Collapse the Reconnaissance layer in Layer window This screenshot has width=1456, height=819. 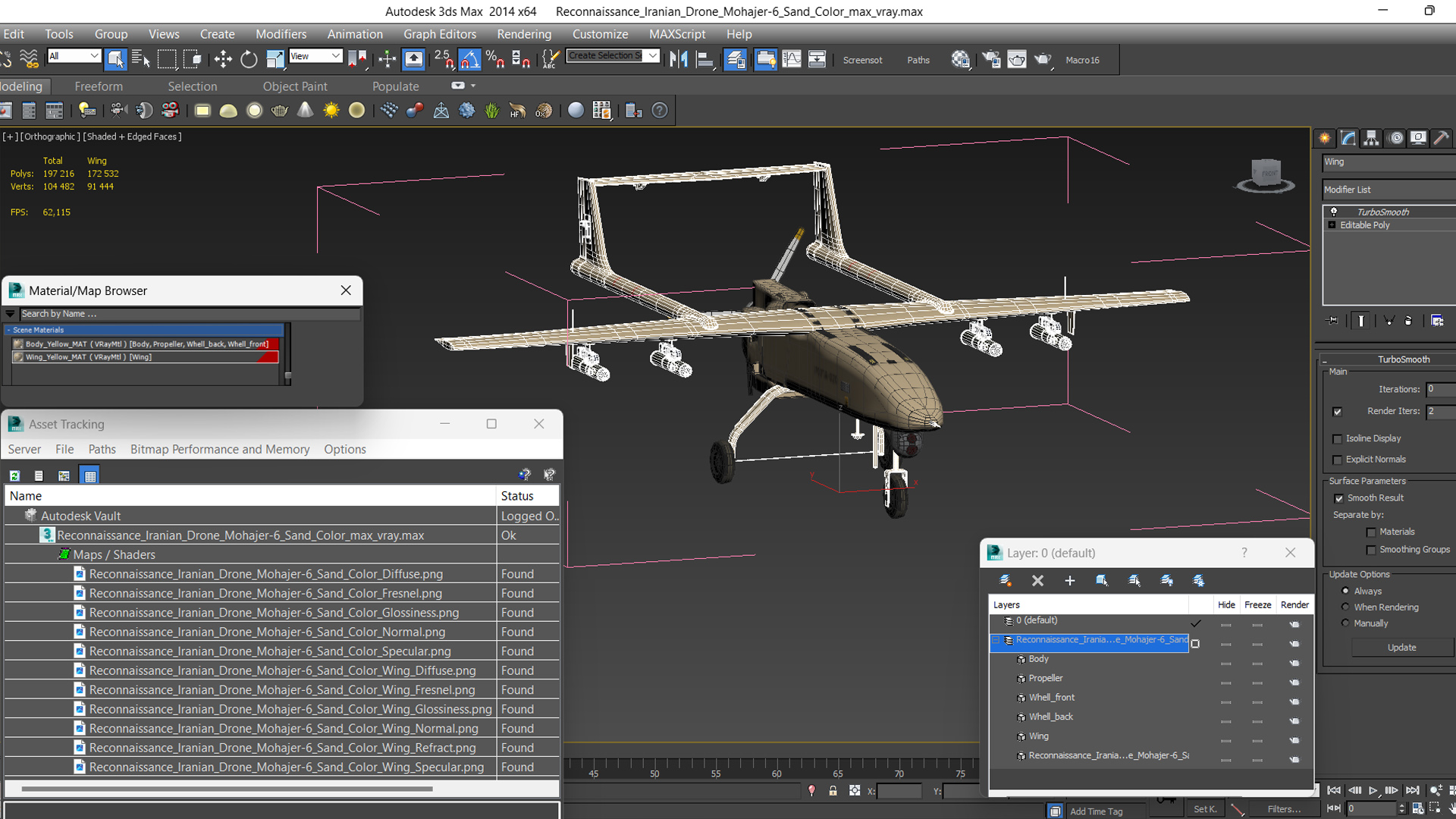pos(996,640)
